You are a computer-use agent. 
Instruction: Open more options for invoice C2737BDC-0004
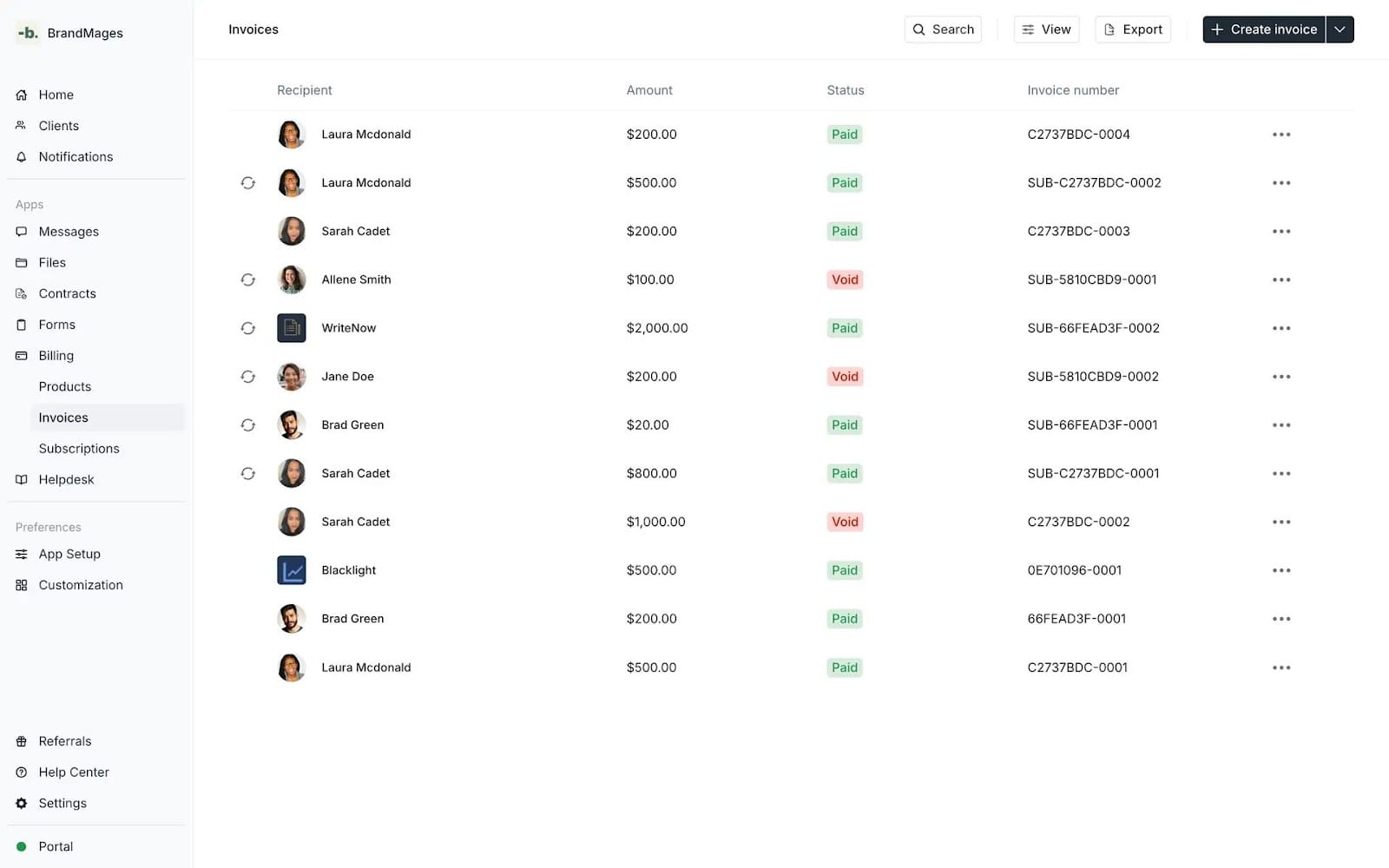click(x=1280, y=135)
